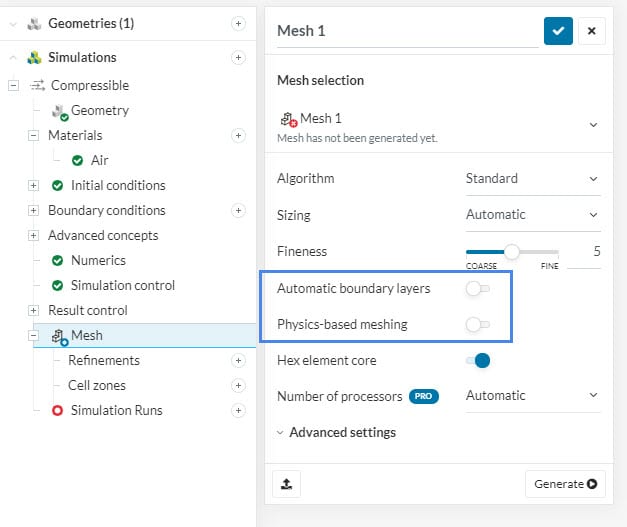Image resolution: width=627 pixels, height=527 pixels.
Task: Add a mesh refinement via plus icon
Action: pos(238,360)
